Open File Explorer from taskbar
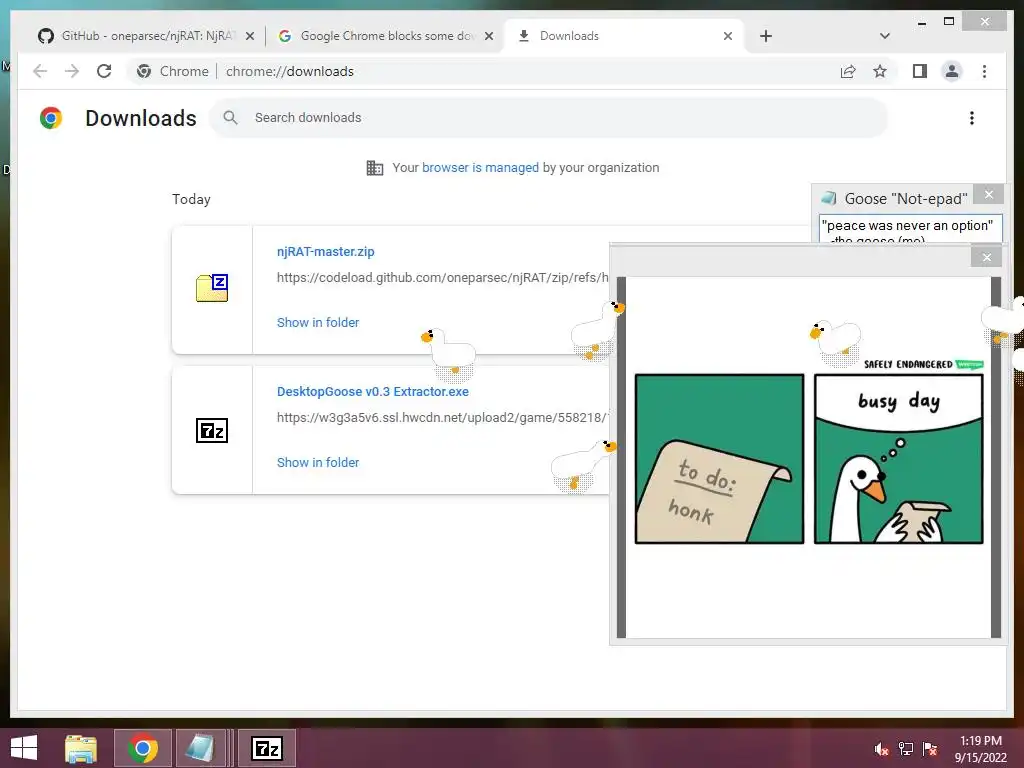Viewport: 1024px width, 768px height. pos(81,748)
